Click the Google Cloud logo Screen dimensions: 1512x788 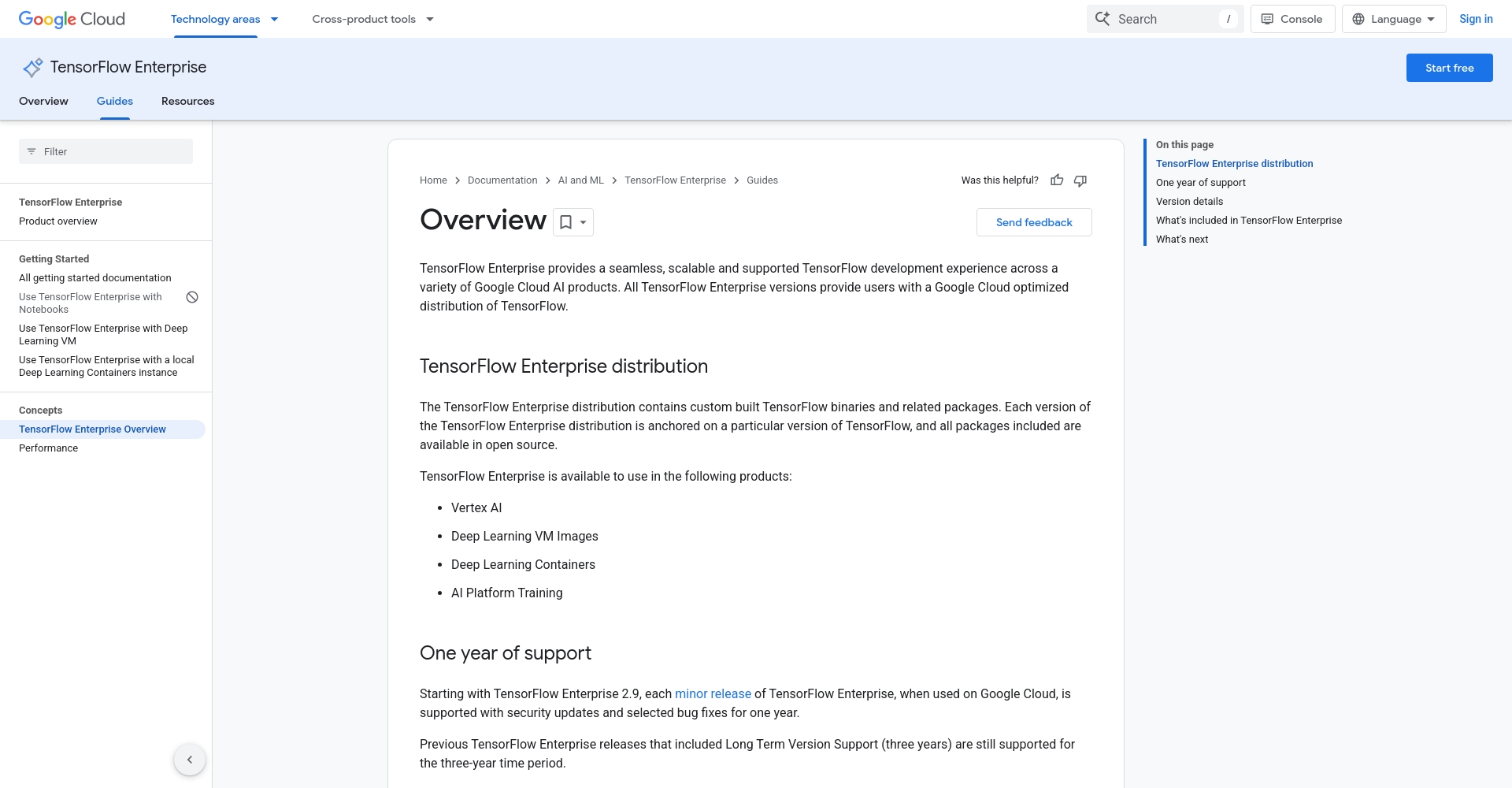coord(72,19)
